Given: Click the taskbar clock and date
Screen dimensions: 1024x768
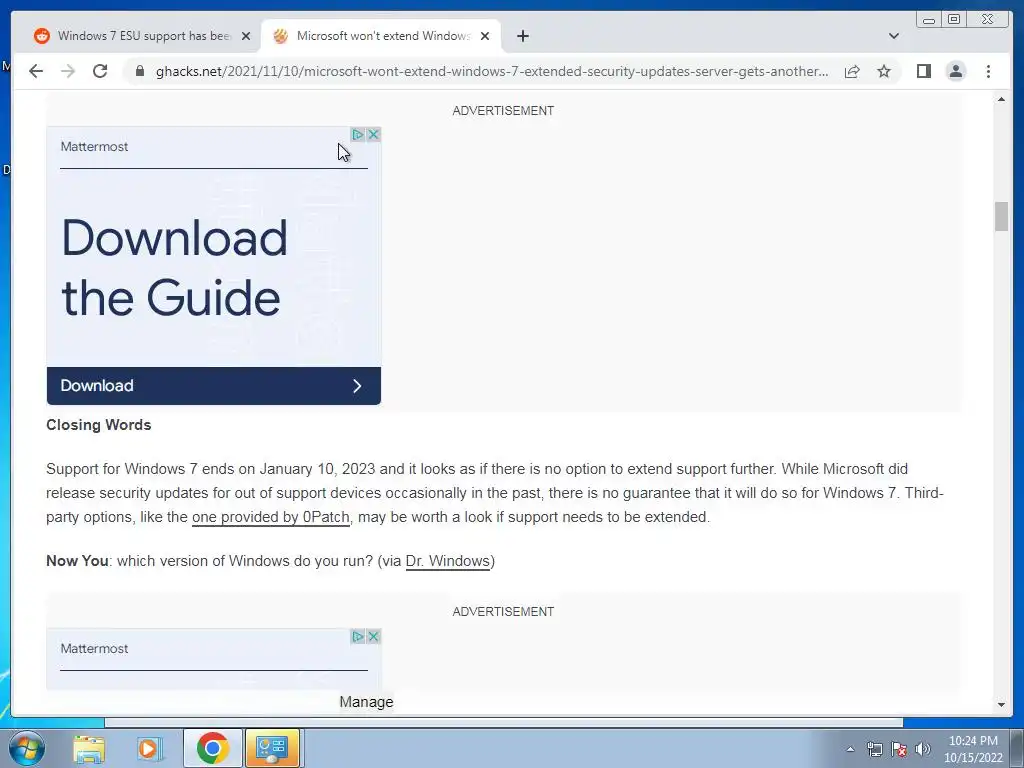Looking at the screenshot, I should (973, 749).
